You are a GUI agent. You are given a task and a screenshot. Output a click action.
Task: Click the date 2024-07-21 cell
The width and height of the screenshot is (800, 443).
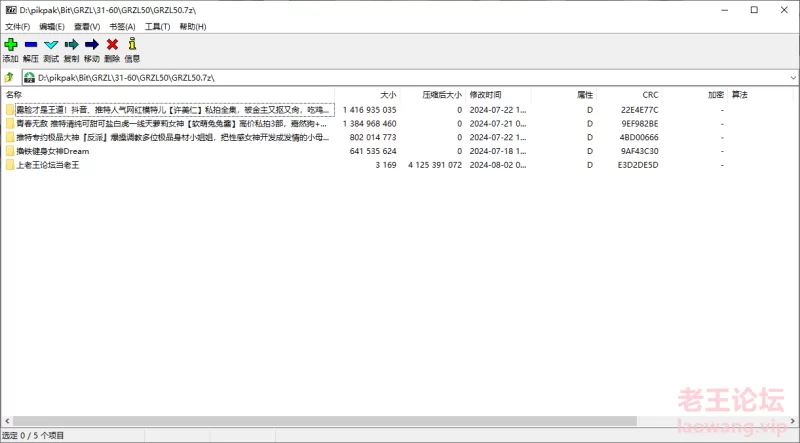[x=497, y=124]
